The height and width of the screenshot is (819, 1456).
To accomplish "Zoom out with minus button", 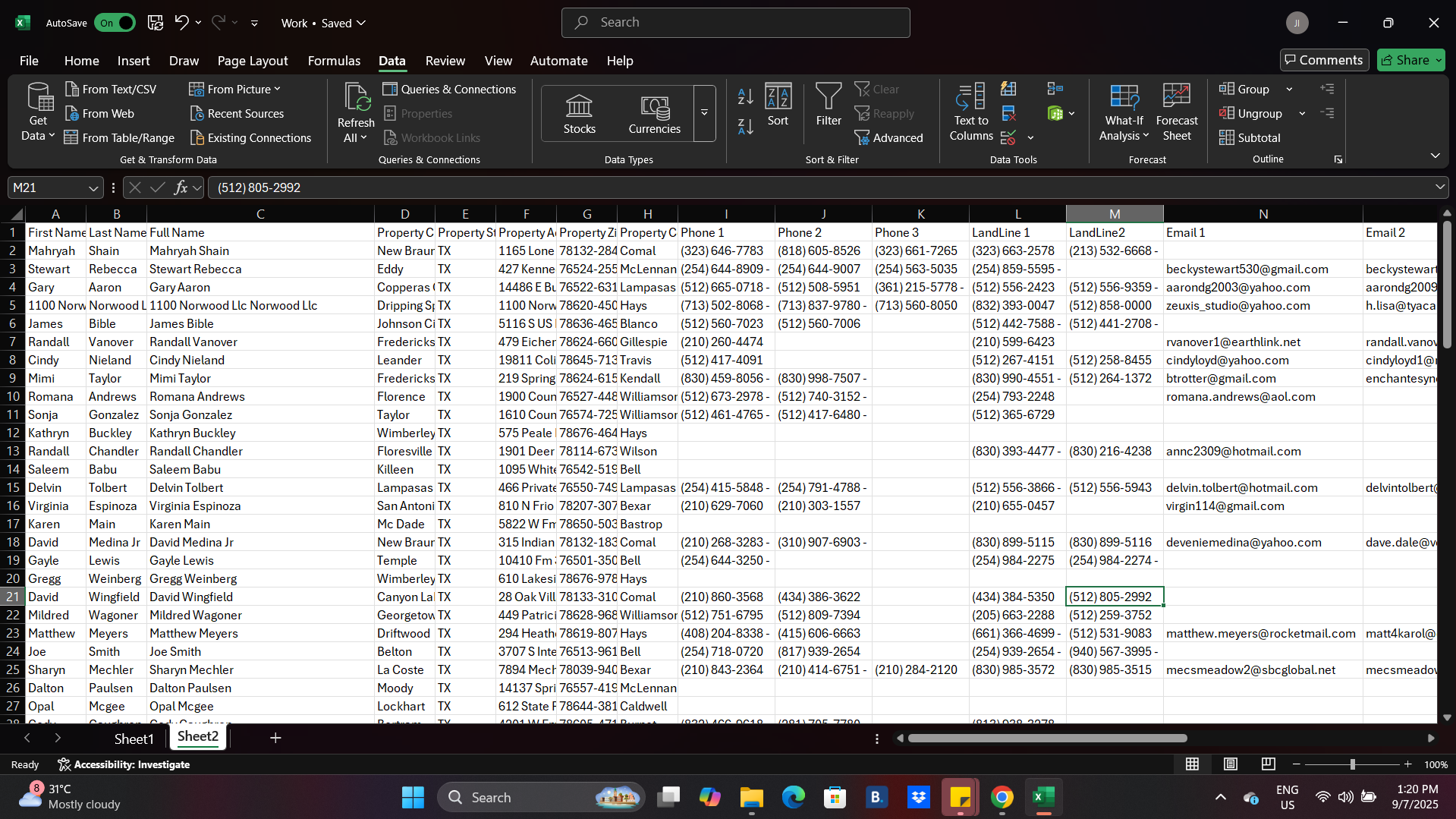I will pyautogui.click(x=1297, y=764).
